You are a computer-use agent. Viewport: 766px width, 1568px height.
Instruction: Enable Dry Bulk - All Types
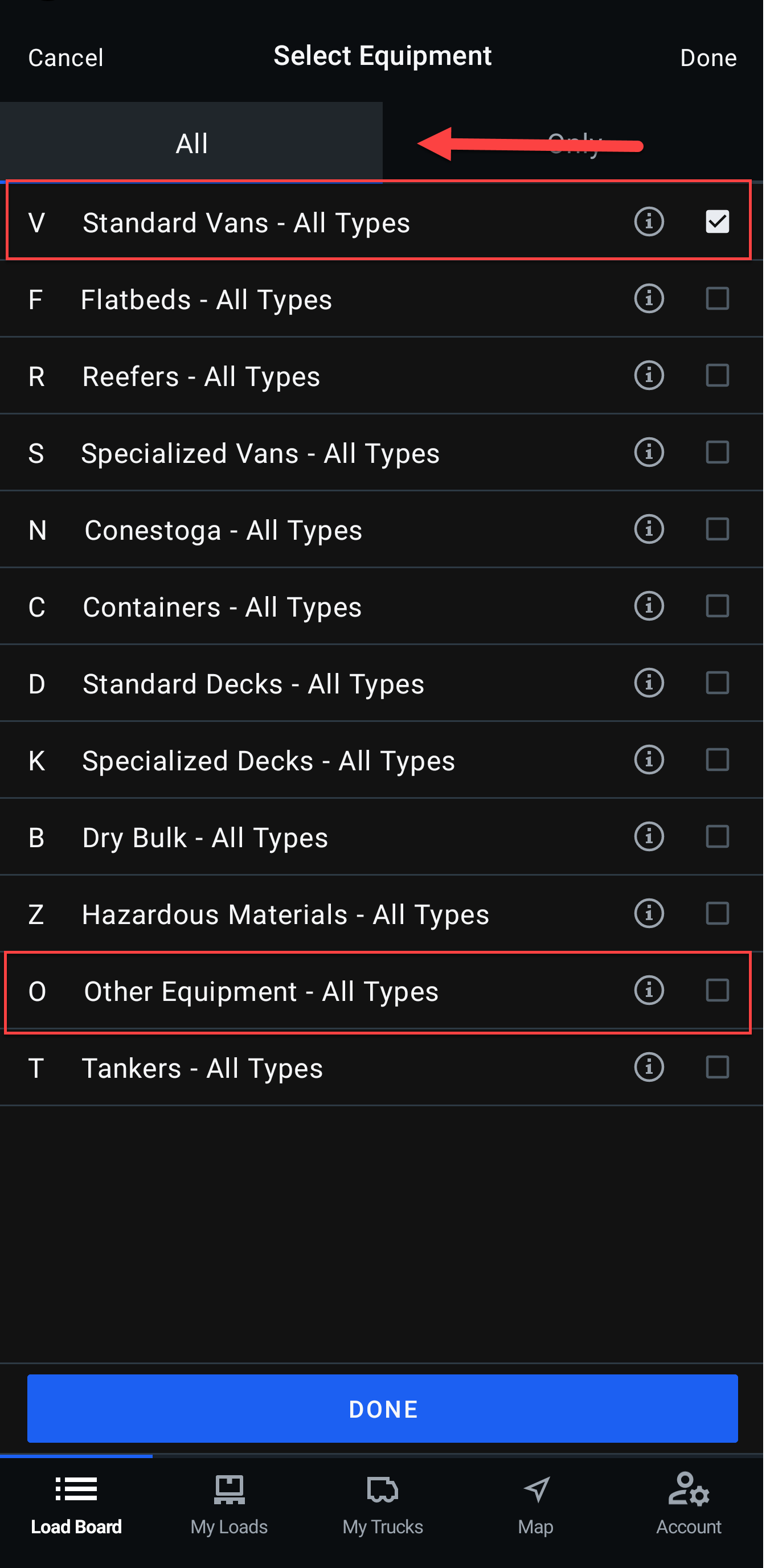tap(717, 836)
